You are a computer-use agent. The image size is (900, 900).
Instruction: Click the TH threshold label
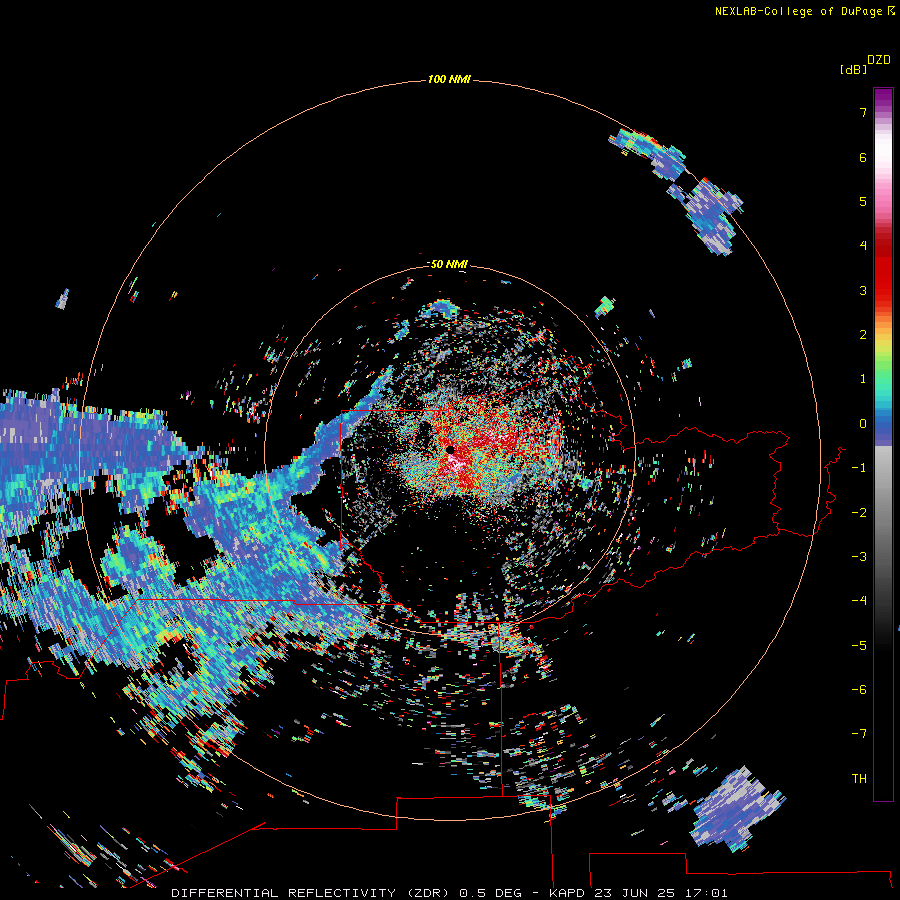(x=859, y=778)
